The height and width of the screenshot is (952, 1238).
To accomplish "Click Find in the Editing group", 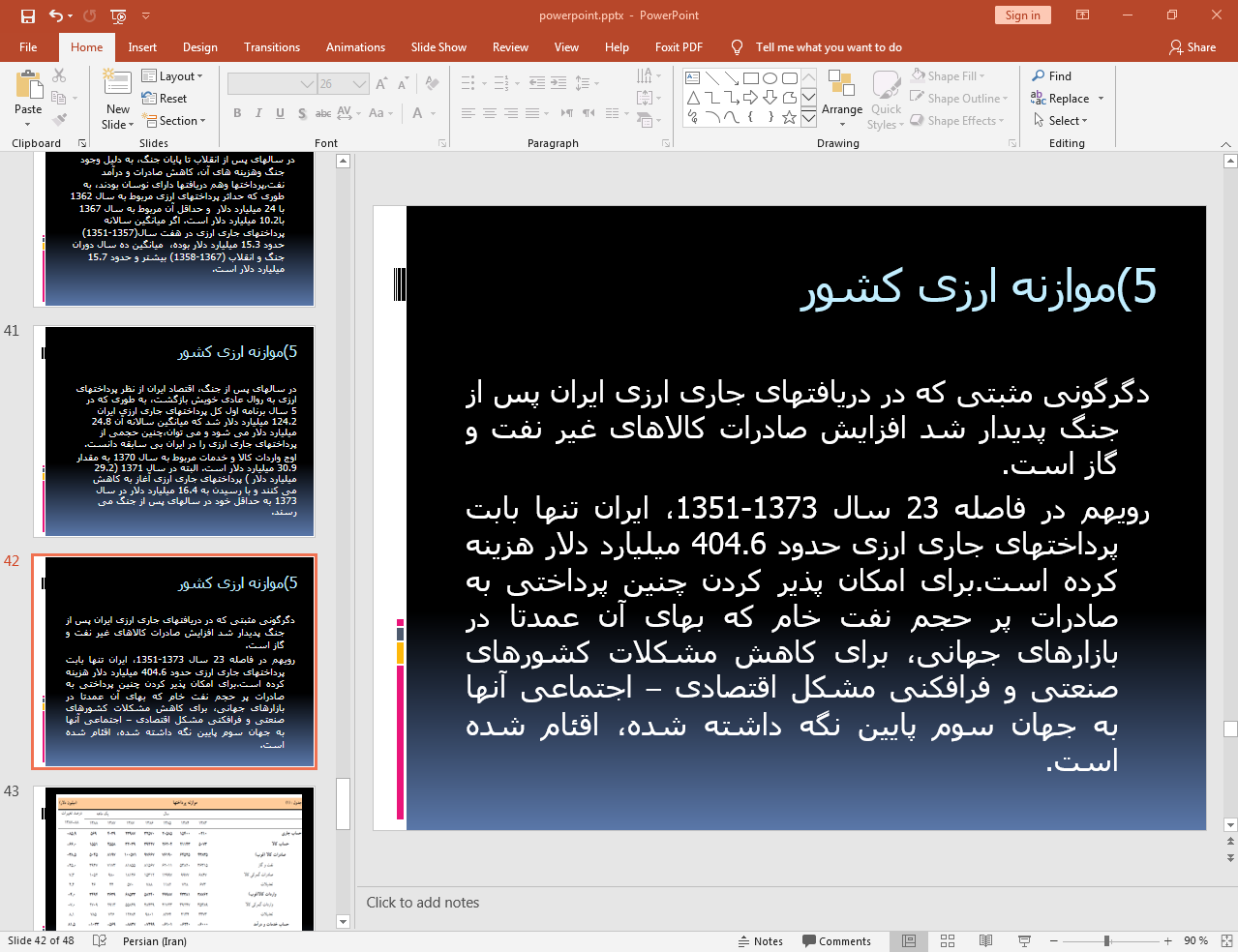I will [1052, 76].
